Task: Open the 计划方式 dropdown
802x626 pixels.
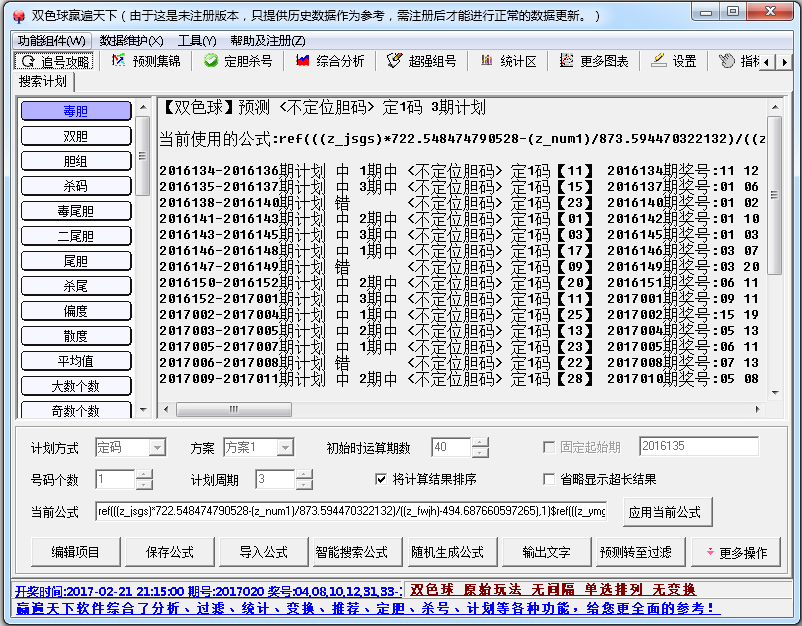Action: coord(157,448)
